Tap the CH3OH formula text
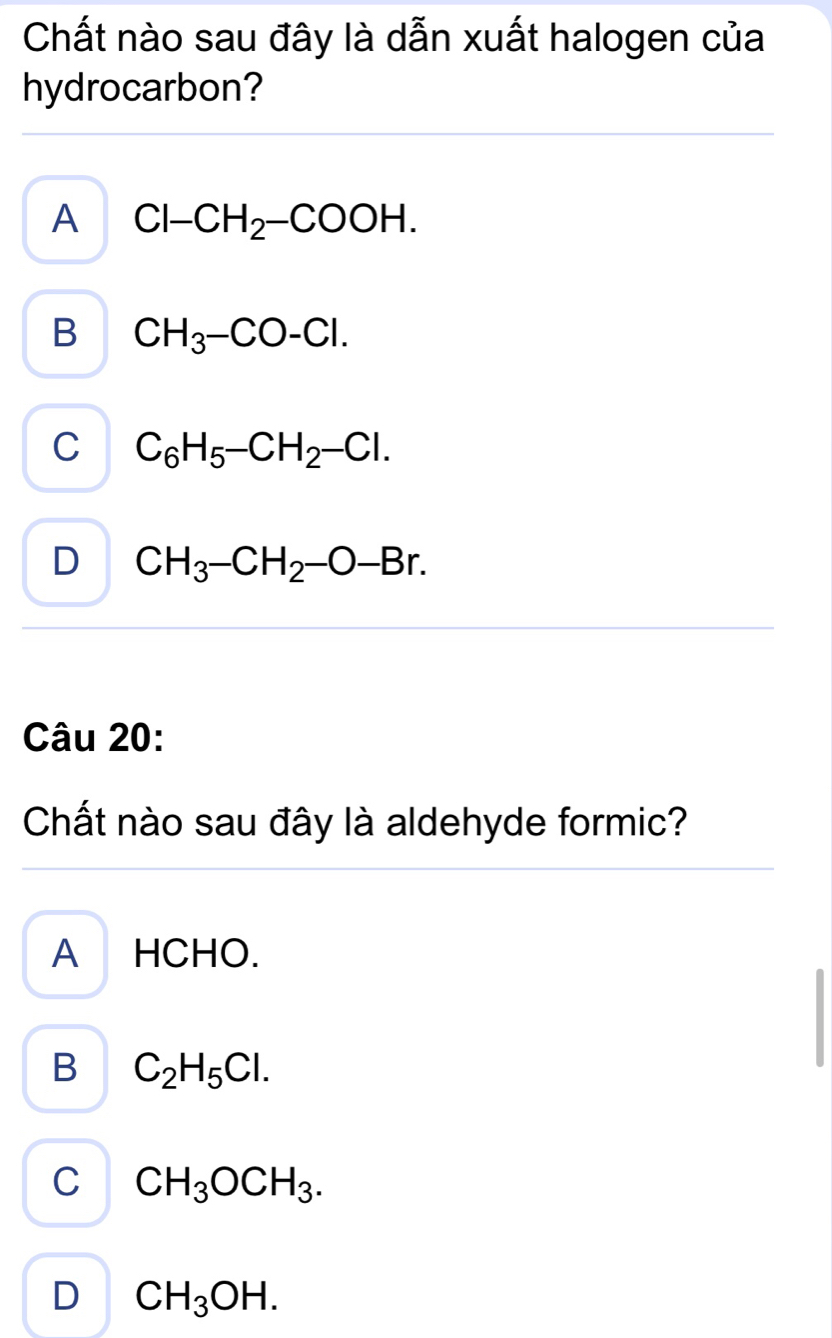Viewport: 832px width, 1338px height. pos(196,1298)
